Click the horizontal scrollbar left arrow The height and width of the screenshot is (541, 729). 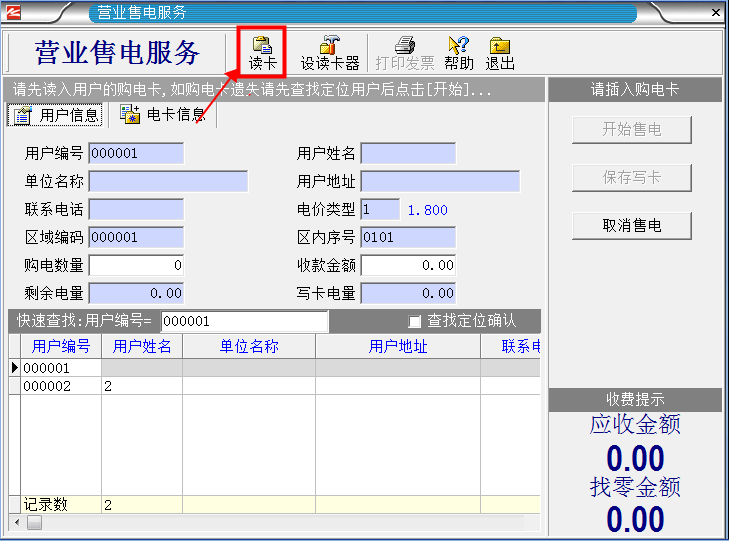pos(16,523)
